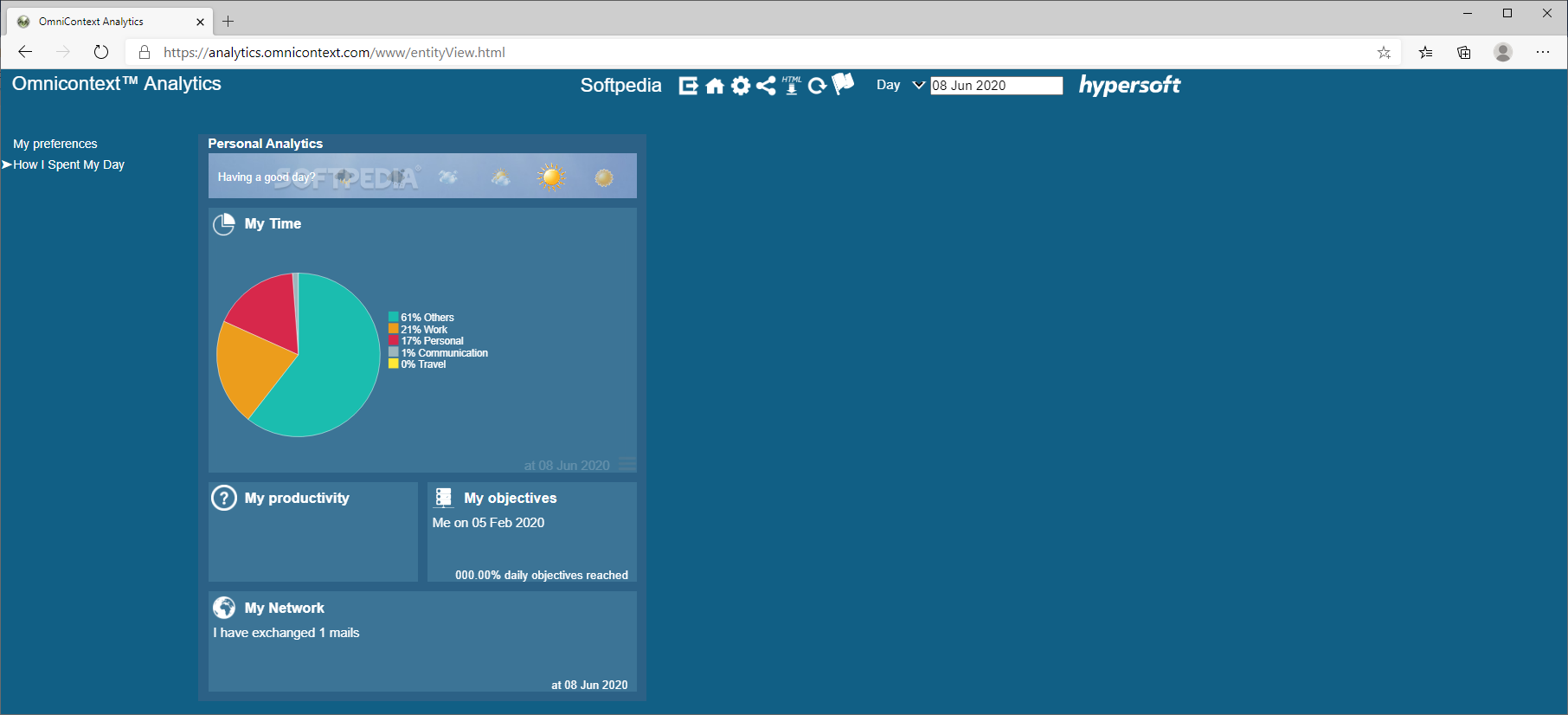The width and height of the screenshot is (1568, 715).
Task: Add page to favorites star
Action: coord(1384,52)
